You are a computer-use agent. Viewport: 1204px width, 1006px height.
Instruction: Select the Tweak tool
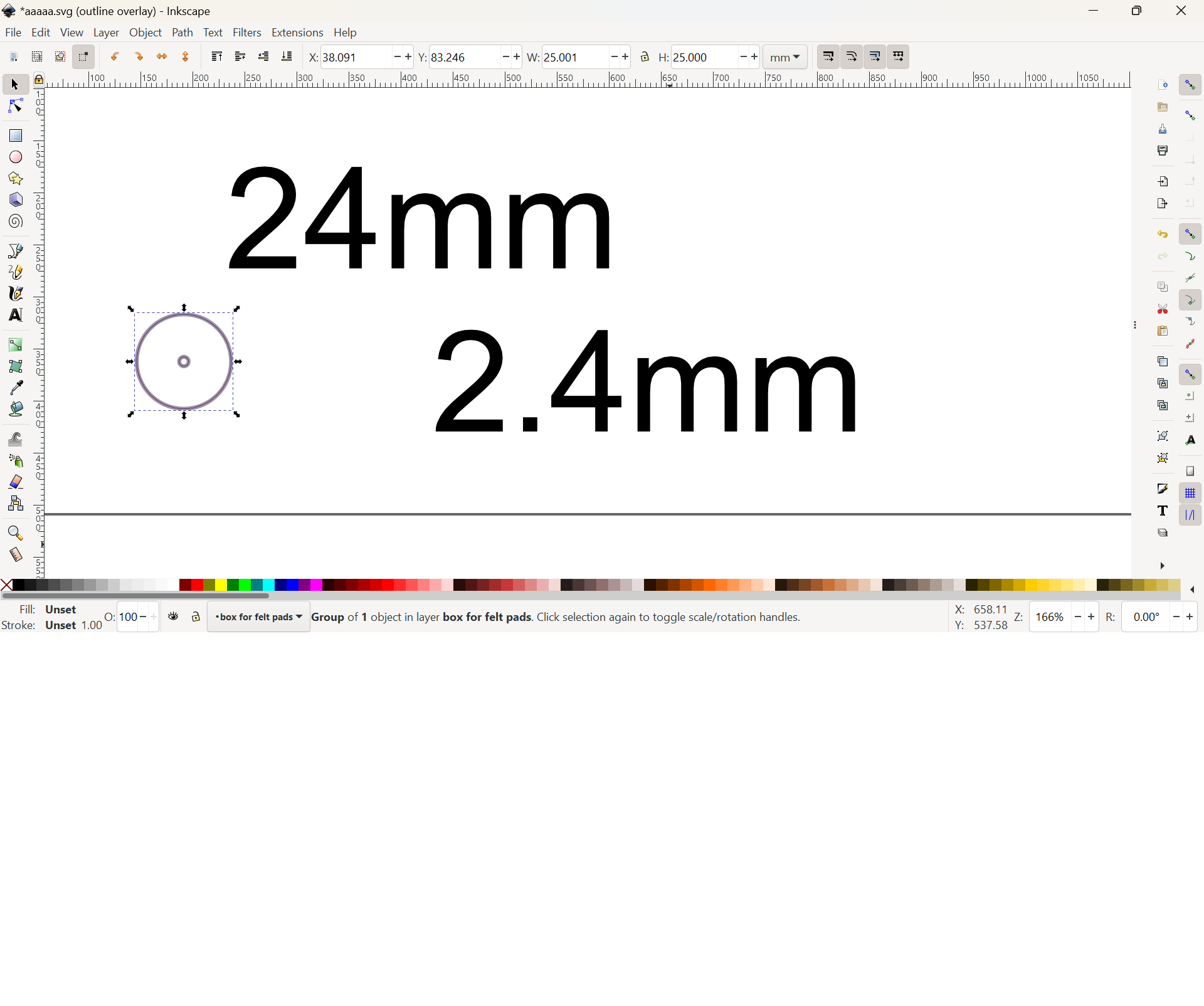[x=15, y=439]
